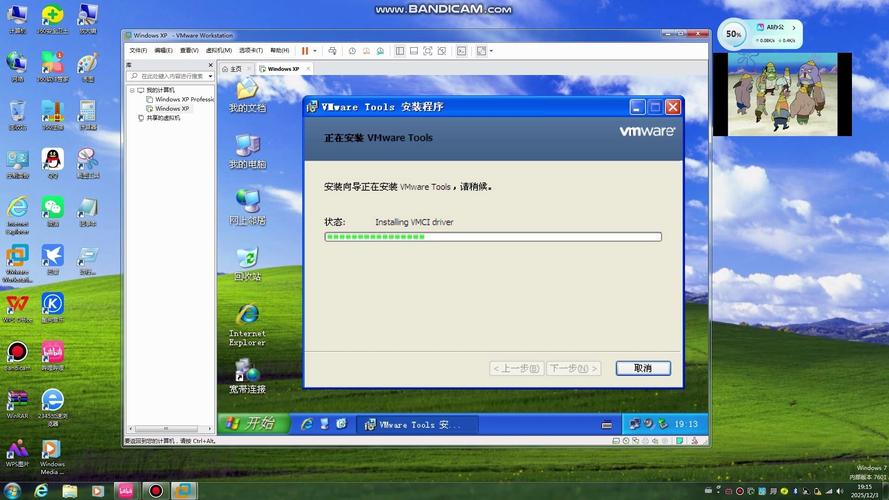
Task: Click the installer progress bar
Action: point(493,236)
